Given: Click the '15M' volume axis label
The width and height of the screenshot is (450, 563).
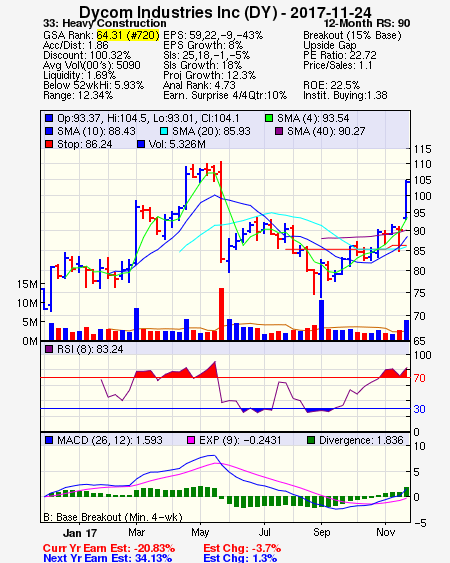Looking at the screenshot, I should point(27,284).
